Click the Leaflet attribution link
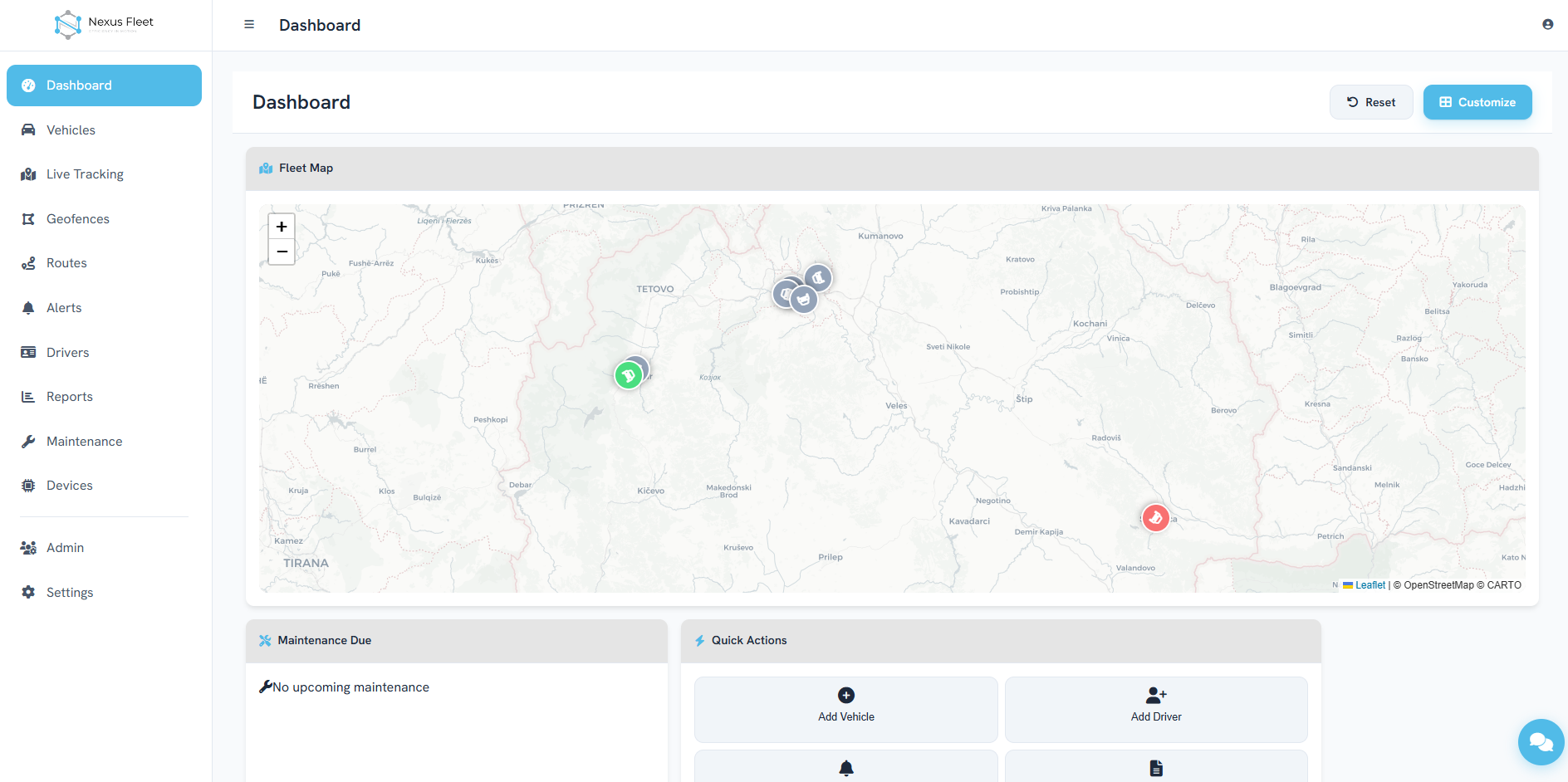1568x782 pixels. click(1370, 585)
